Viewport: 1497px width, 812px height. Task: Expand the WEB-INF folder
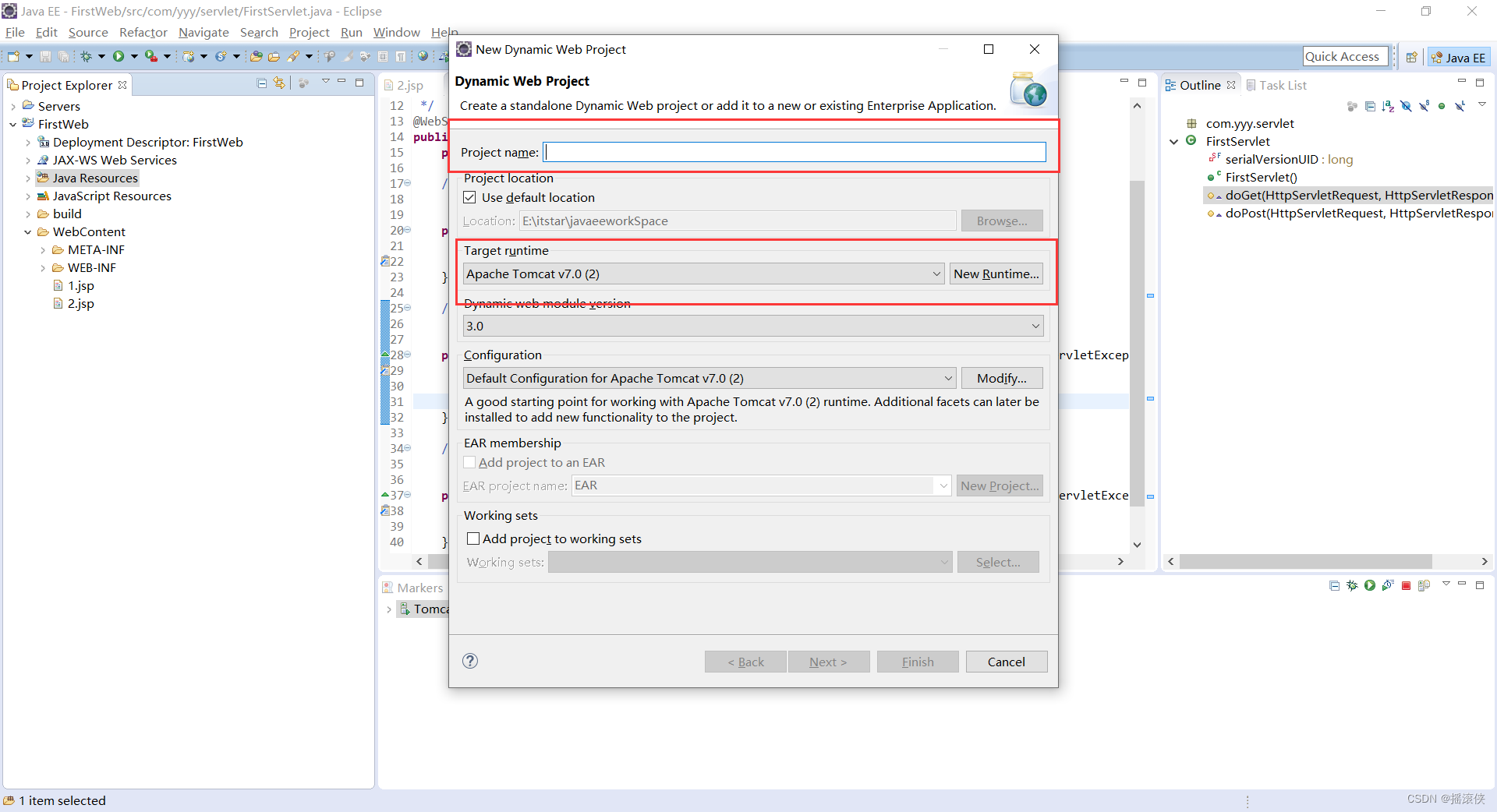click(x=43, y=267)
